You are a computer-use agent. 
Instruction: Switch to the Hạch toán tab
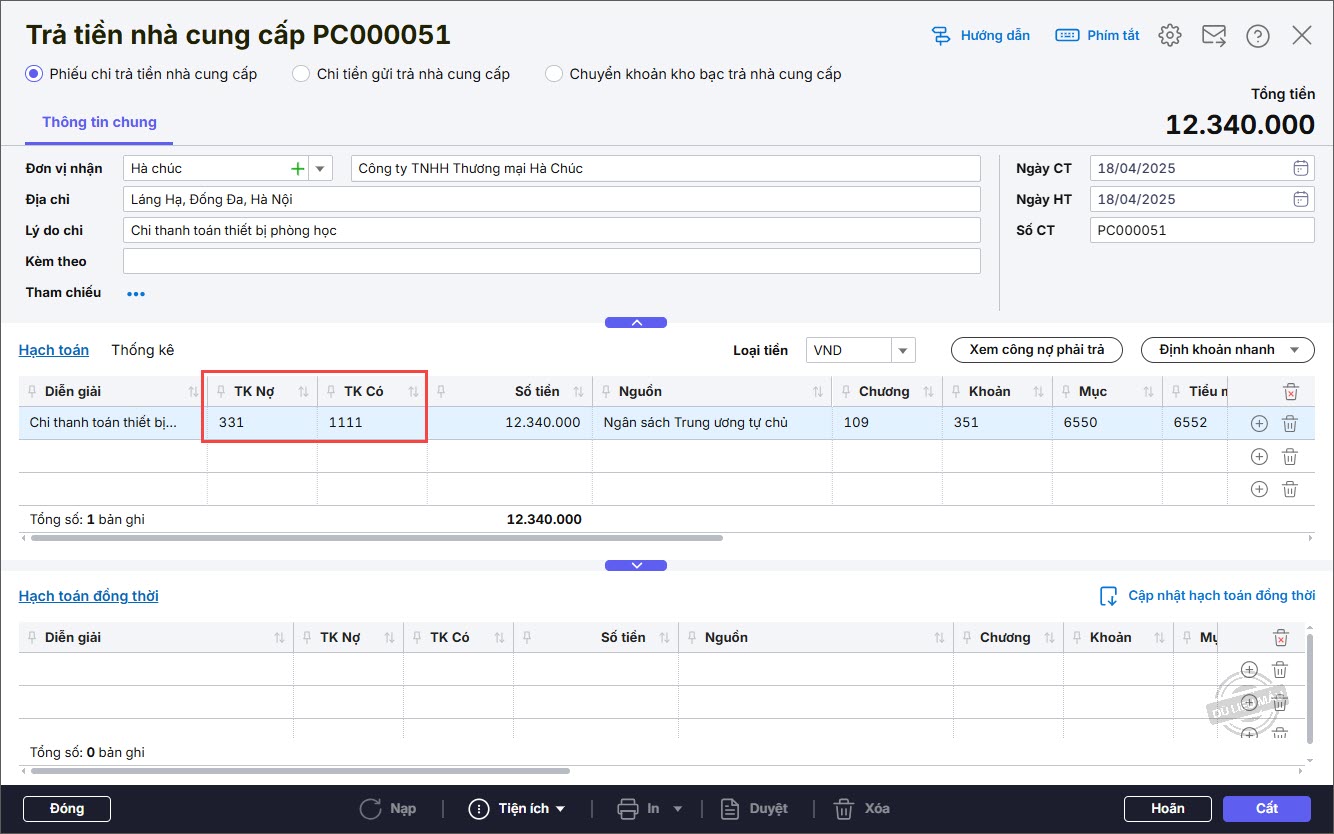(x=54, y=350)
